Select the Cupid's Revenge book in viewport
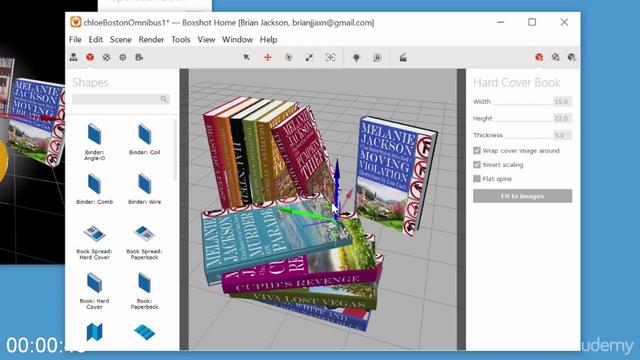This screenshot has height=360, width=640. 300,282
